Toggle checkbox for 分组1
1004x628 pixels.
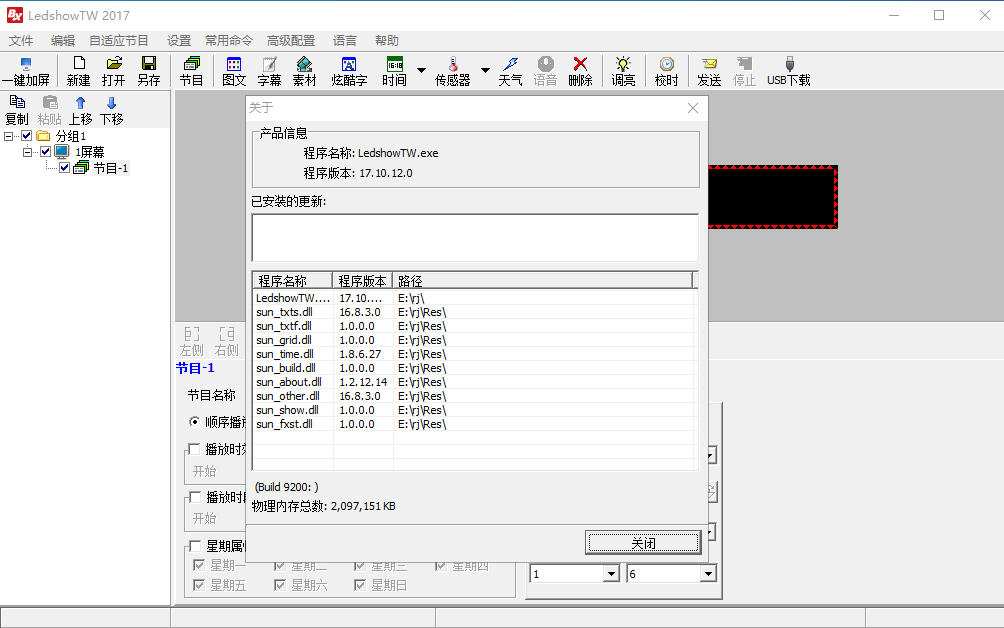coord(26,136)
